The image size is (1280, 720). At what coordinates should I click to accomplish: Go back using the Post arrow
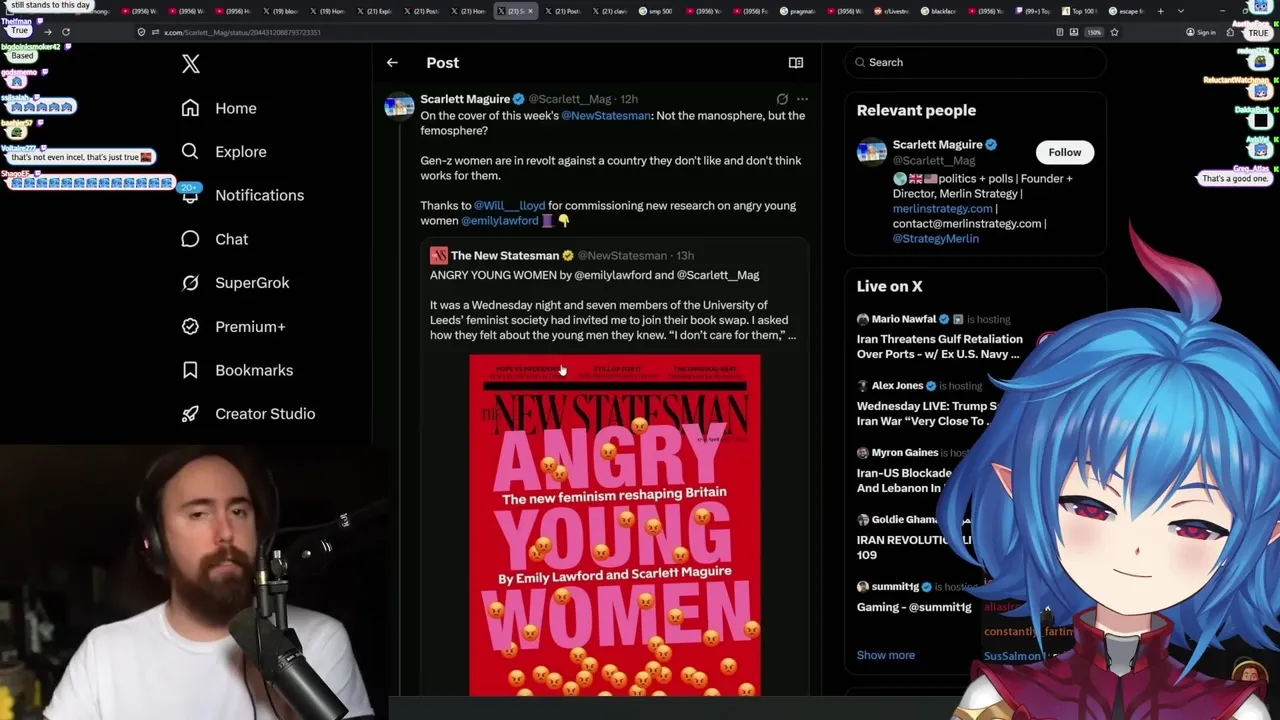point(392,63)
